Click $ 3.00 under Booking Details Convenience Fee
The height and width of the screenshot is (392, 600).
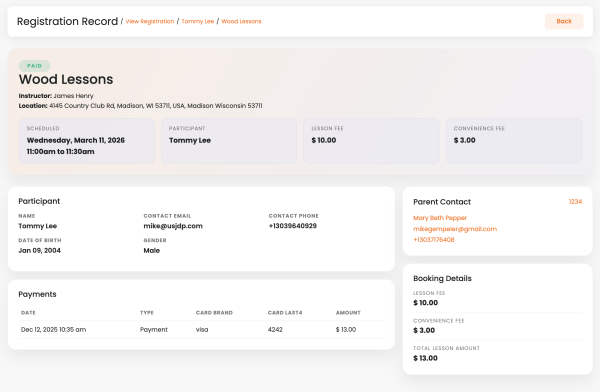[x=424, y=330]
